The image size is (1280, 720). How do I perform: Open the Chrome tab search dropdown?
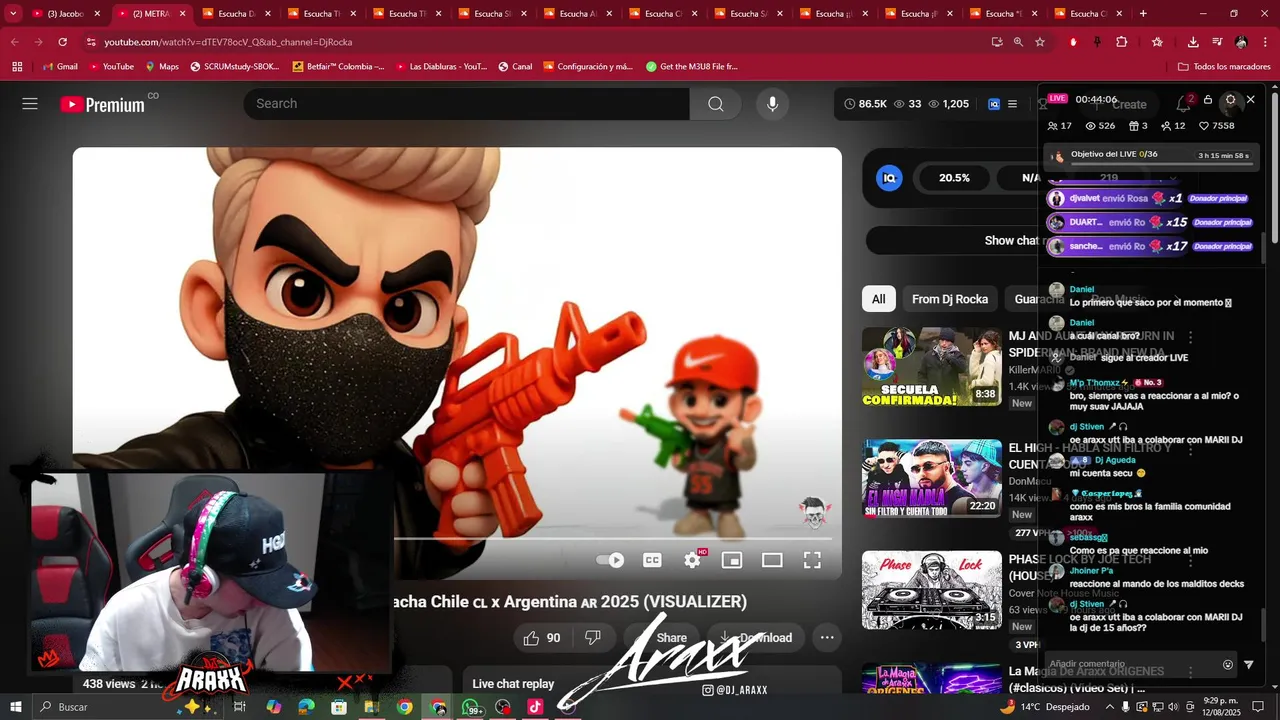click(x=13, y=13)
